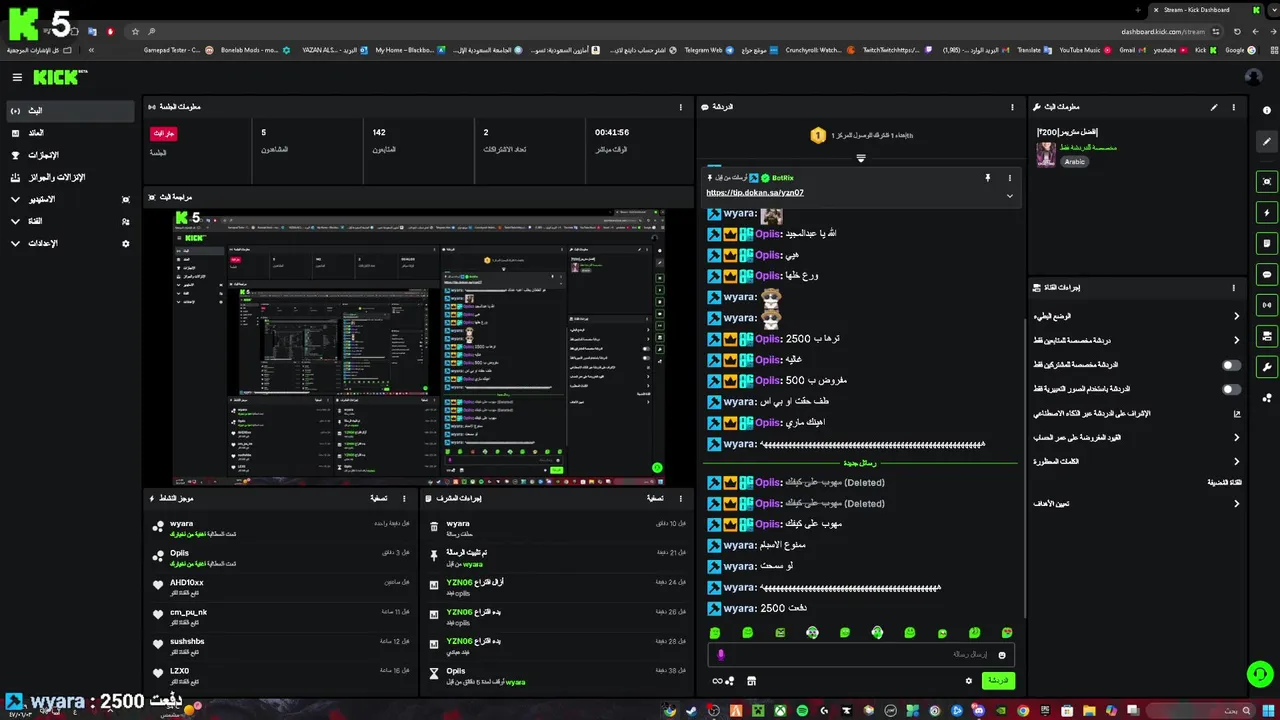Toggle lightning bolt widget in right rail
The image size is (1280, 720).
(x=1267, y=213)
